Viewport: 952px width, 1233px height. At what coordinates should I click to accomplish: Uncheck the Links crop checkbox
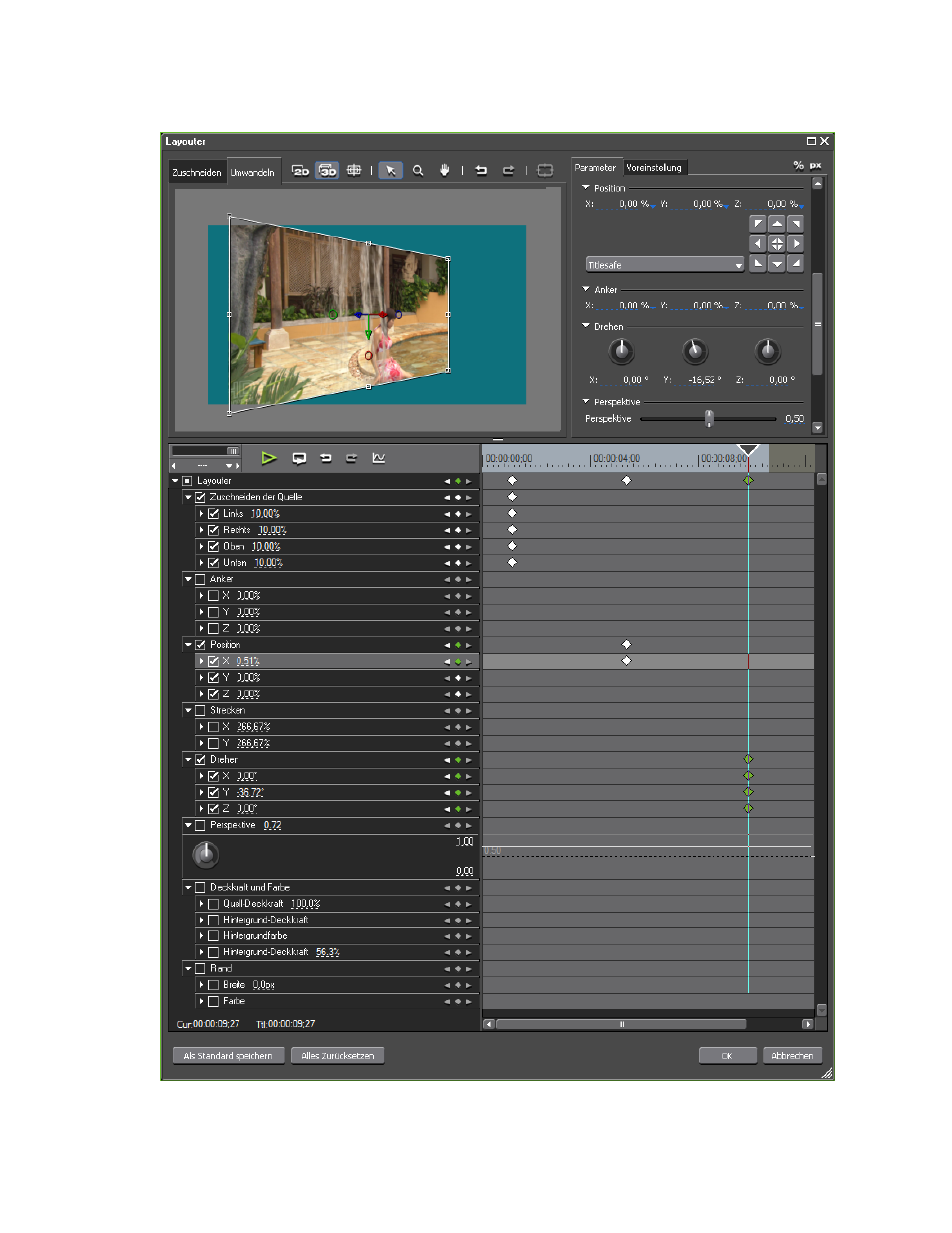213,514
